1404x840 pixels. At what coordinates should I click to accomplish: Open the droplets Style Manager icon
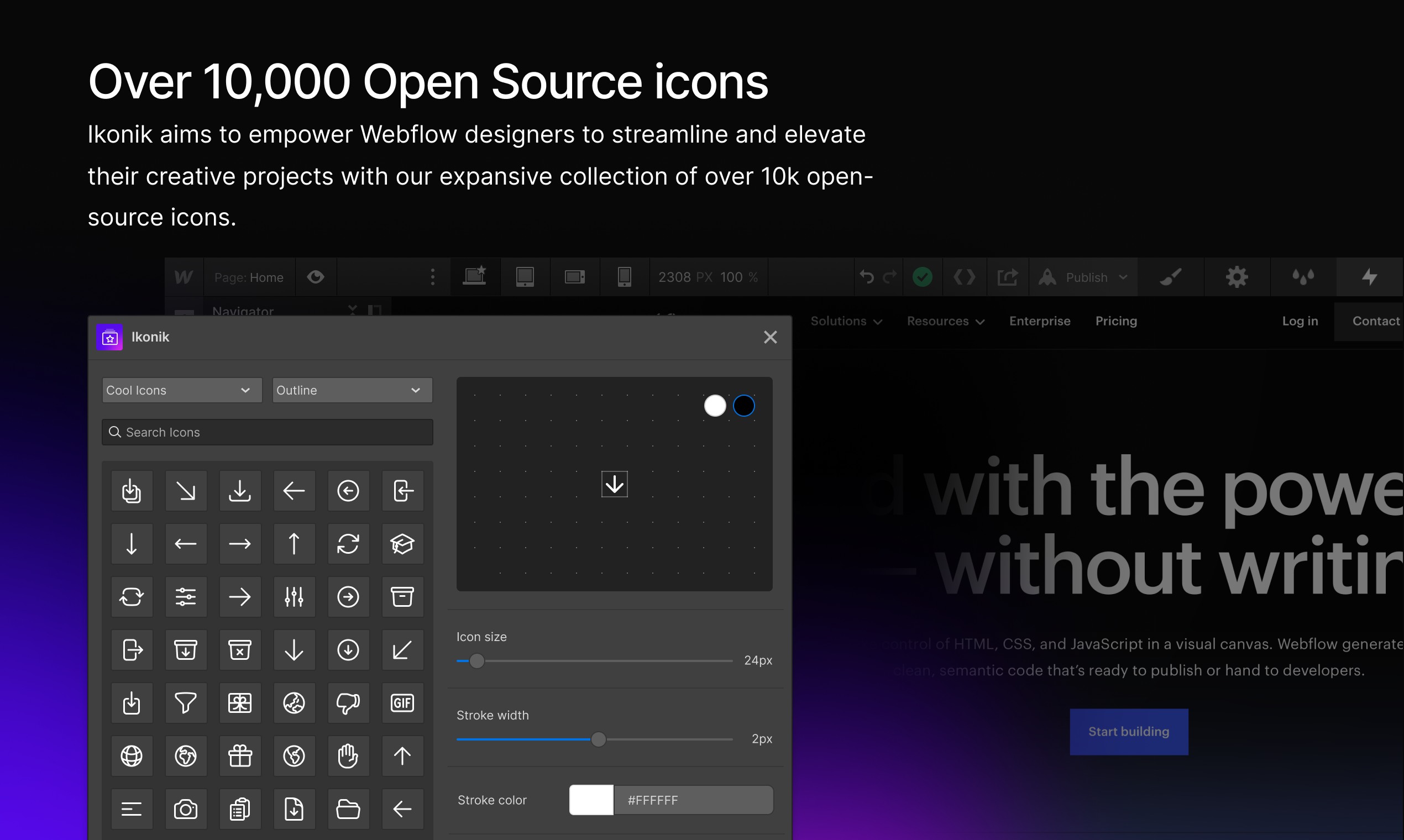coord(1303,277)
